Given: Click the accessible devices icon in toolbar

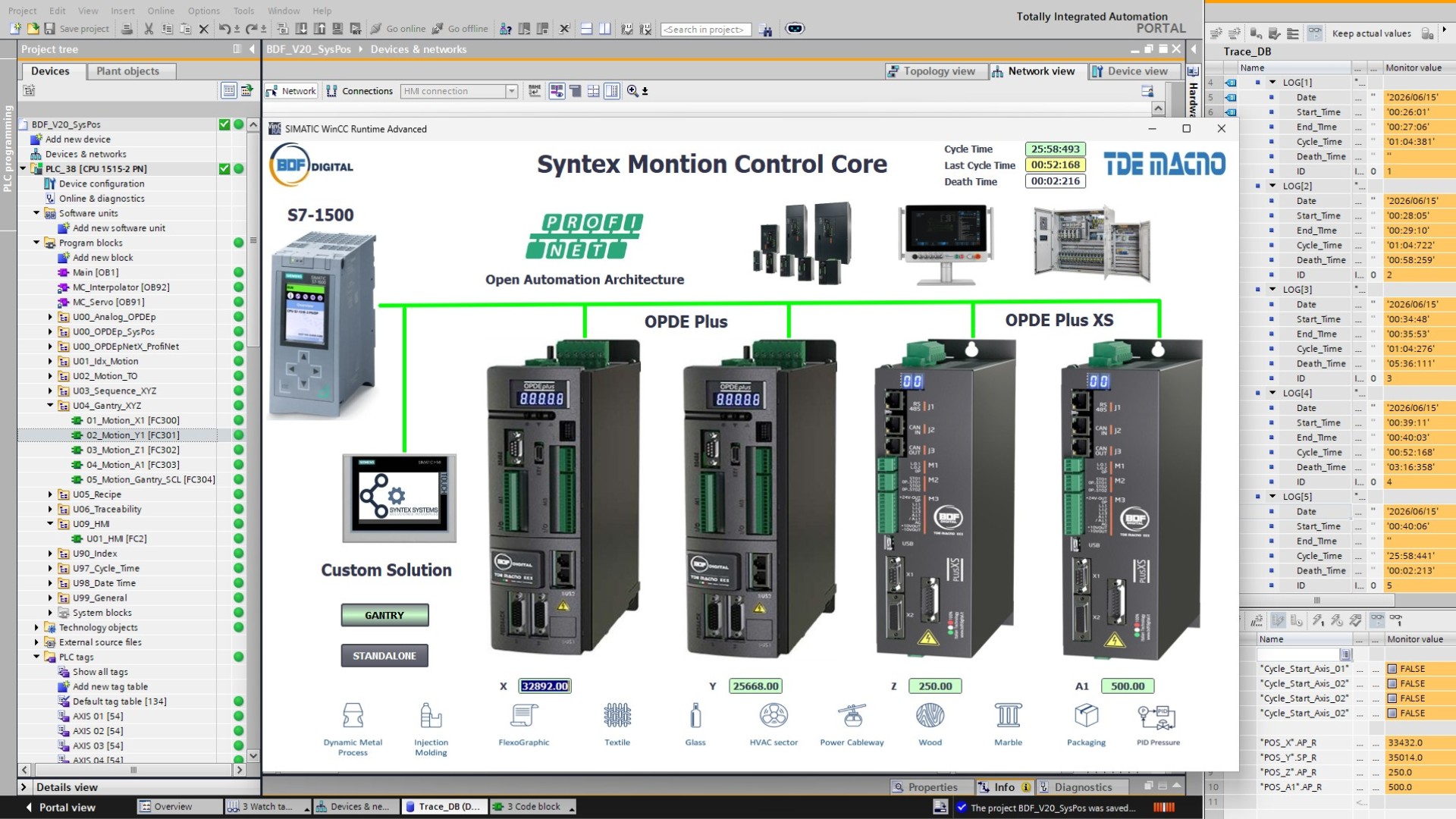Looking at the screenshot, I should (506, 29).
